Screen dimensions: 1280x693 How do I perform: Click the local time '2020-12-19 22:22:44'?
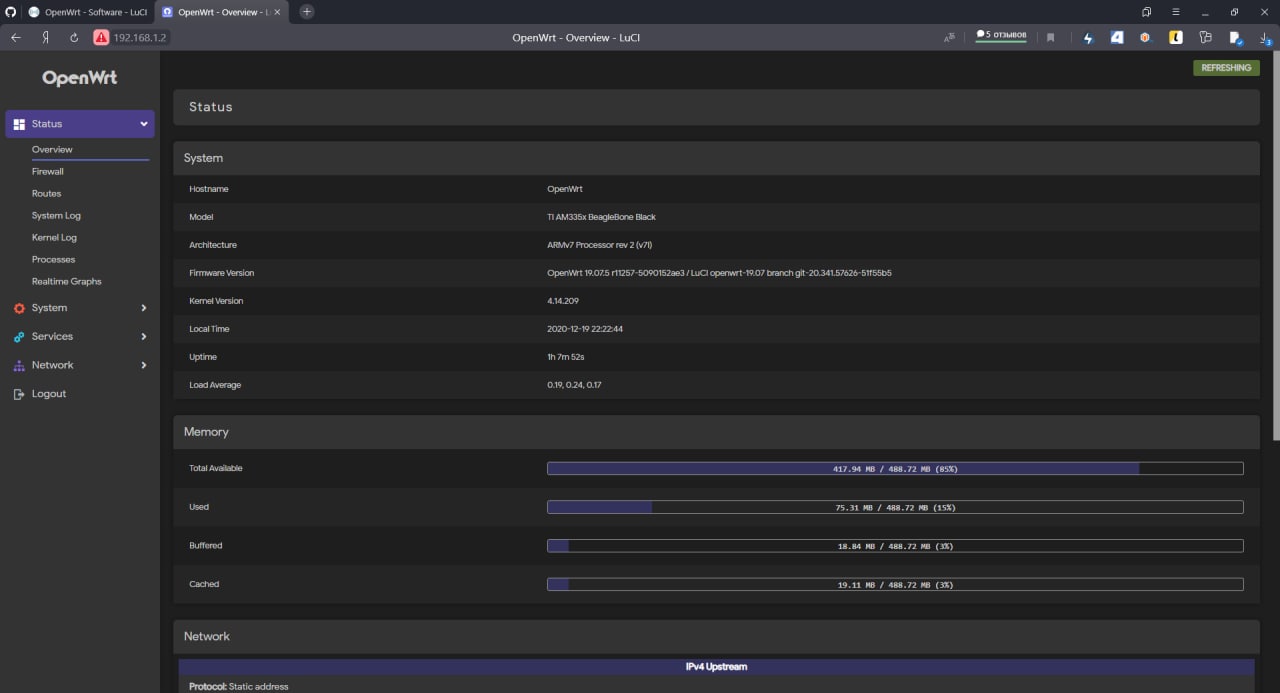click(x=585, y=329)
